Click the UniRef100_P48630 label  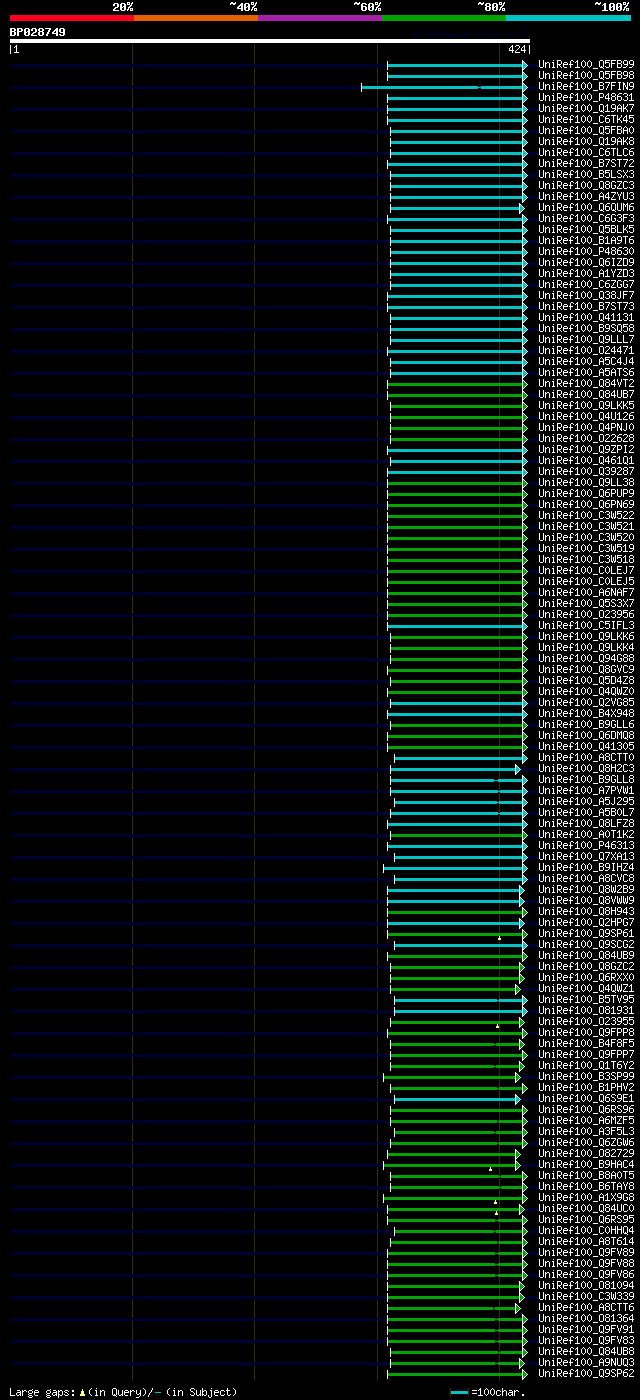click(586, 251)
